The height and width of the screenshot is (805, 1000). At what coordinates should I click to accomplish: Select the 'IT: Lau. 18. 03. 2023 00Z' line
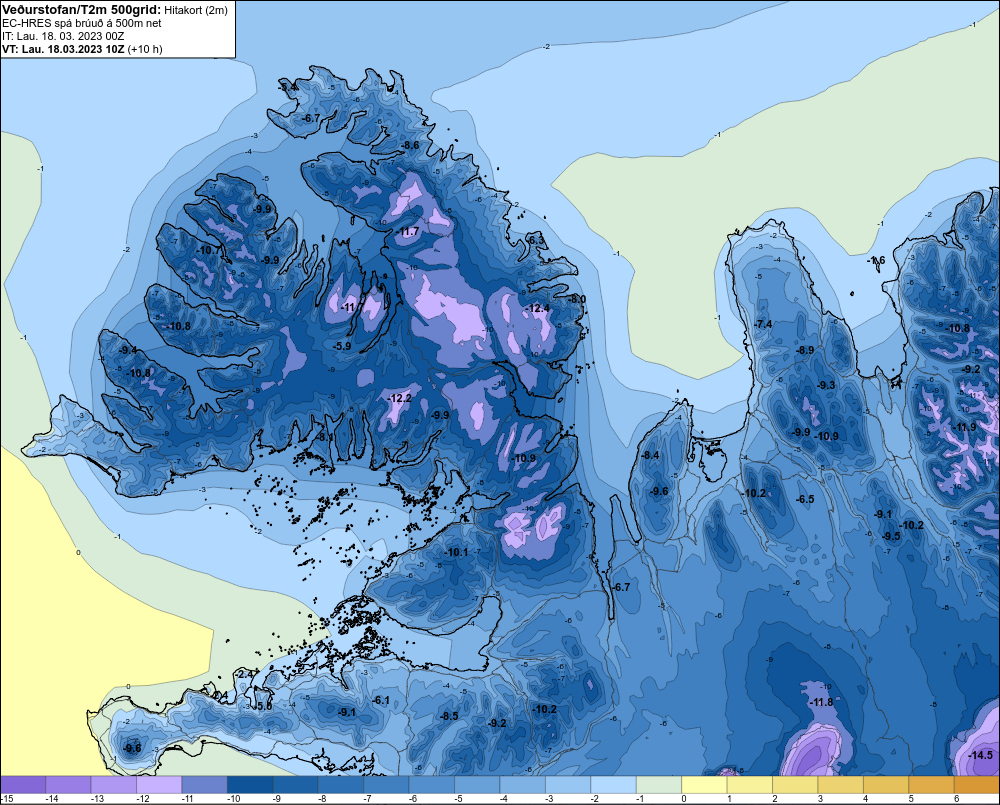pyautogui.click(x=63, y=36)
